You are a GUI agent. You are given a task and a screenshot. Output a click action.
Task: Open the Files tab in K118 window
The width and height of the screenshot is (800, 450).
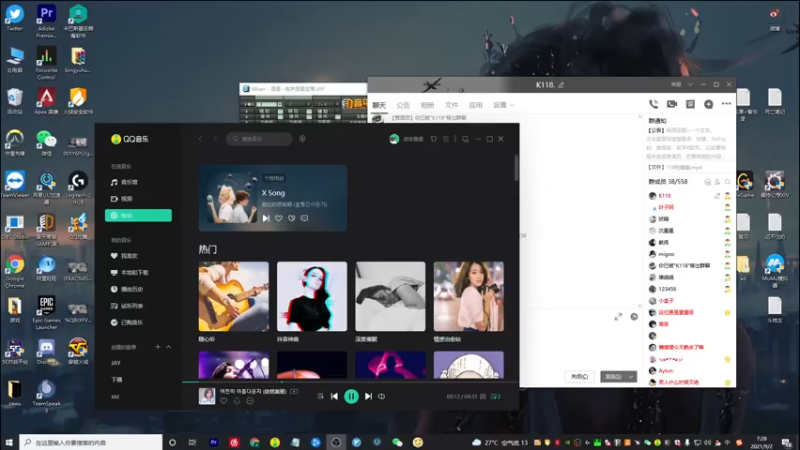click(452, 105)
